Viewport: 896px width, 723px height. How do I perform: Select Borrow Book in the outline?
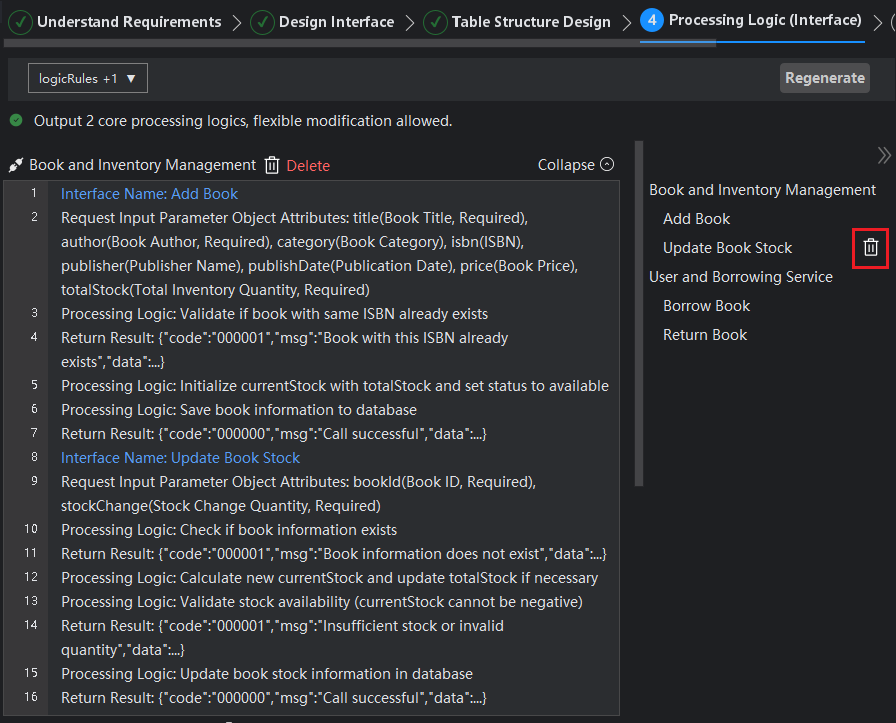point(706,306)
